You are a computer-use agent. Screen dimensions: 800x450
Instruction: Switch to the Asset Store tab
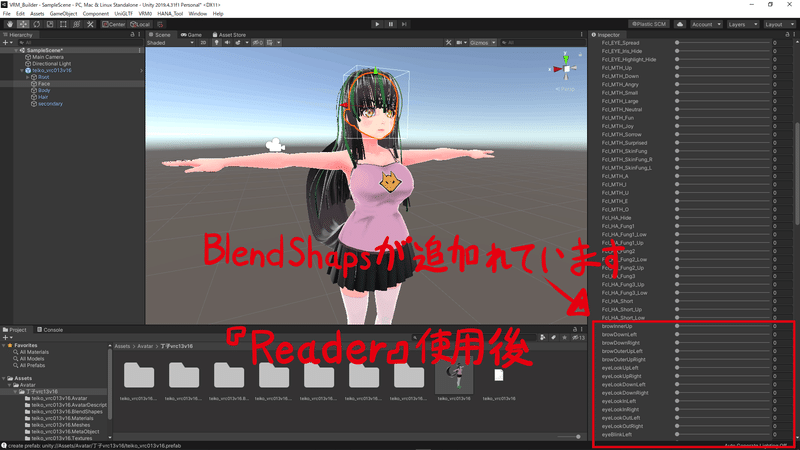(229, 35)
